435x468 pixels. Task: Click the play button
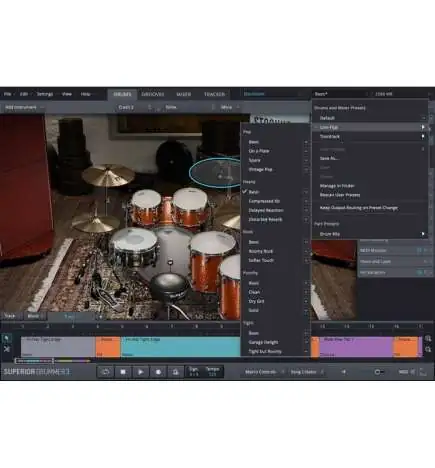point(141,372)
